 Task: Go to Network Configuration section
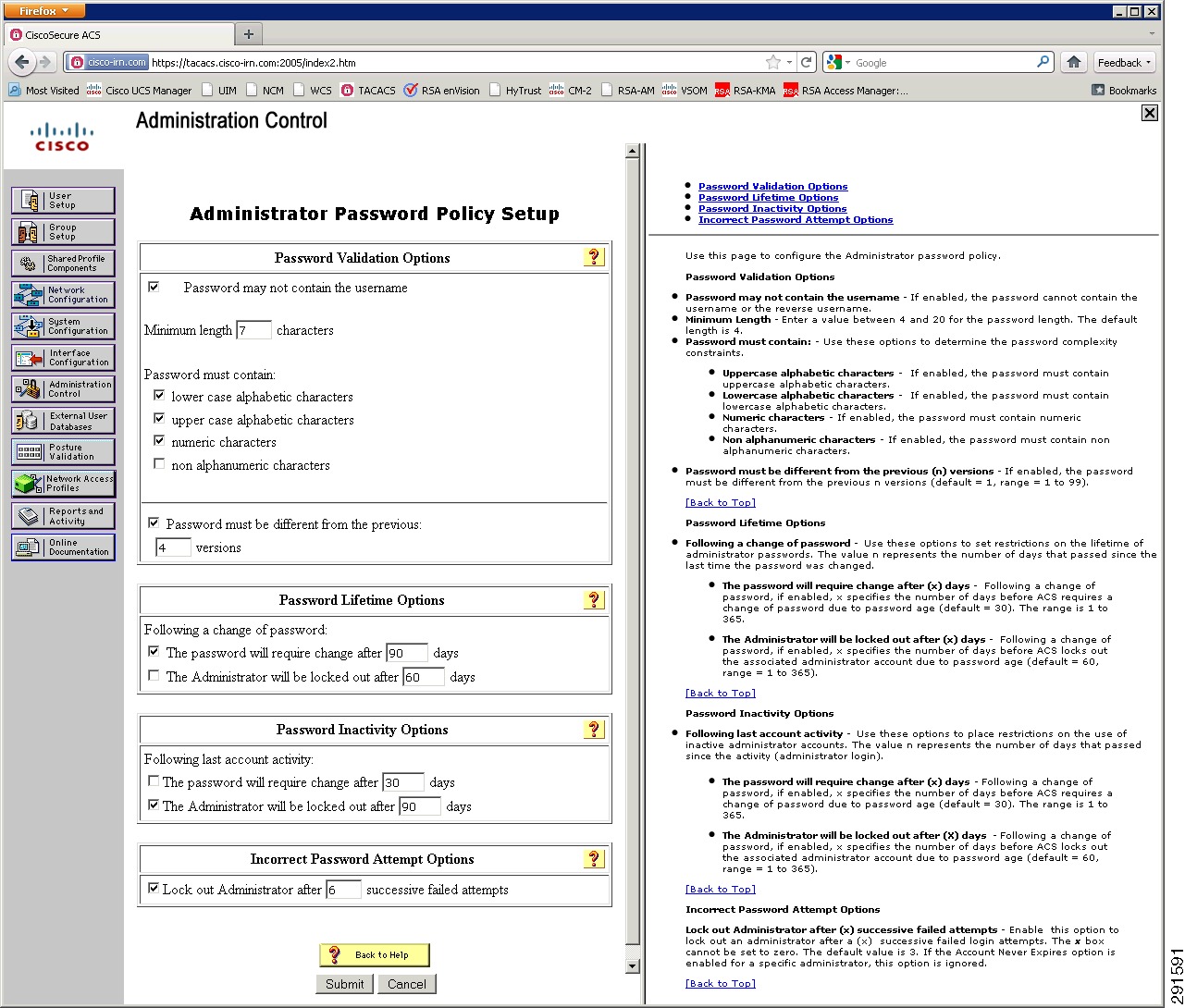coord(63,295)
